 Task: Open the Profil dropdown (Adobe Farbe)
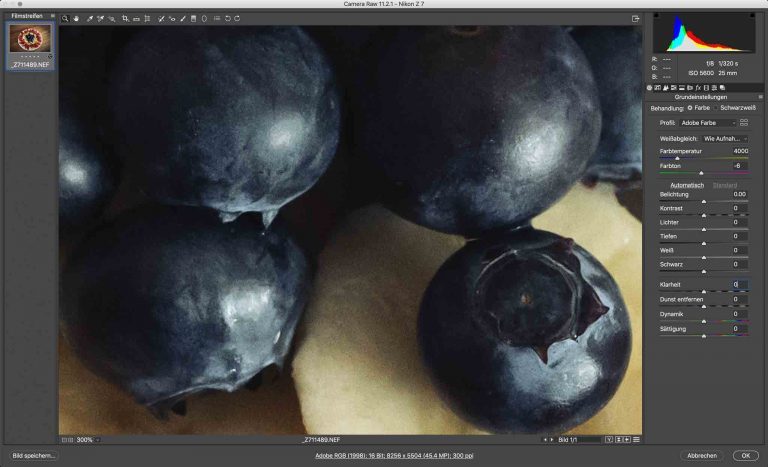click(708, 123)
